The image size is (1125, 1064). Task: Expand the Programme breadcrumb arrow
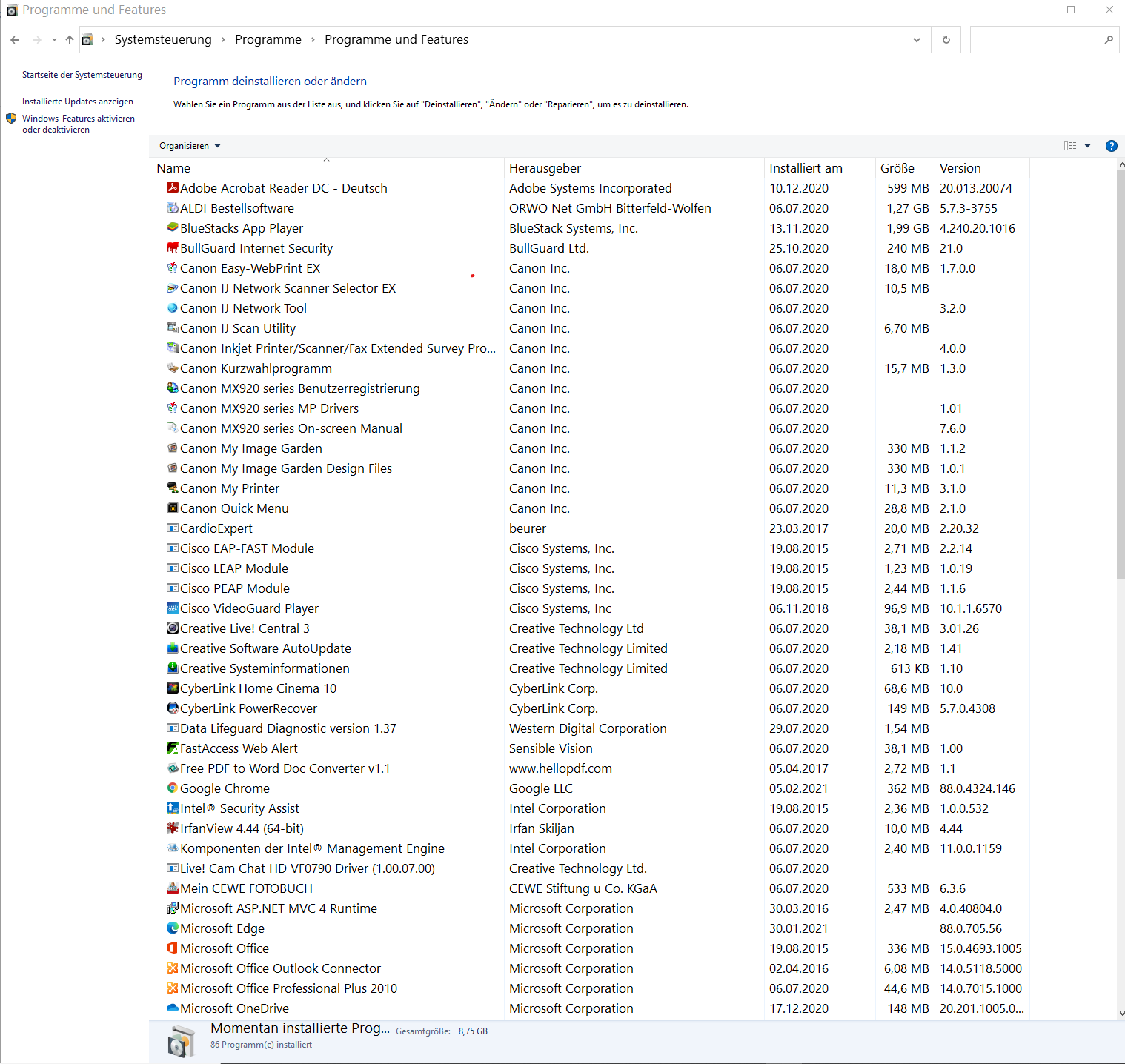pos(313,40)
